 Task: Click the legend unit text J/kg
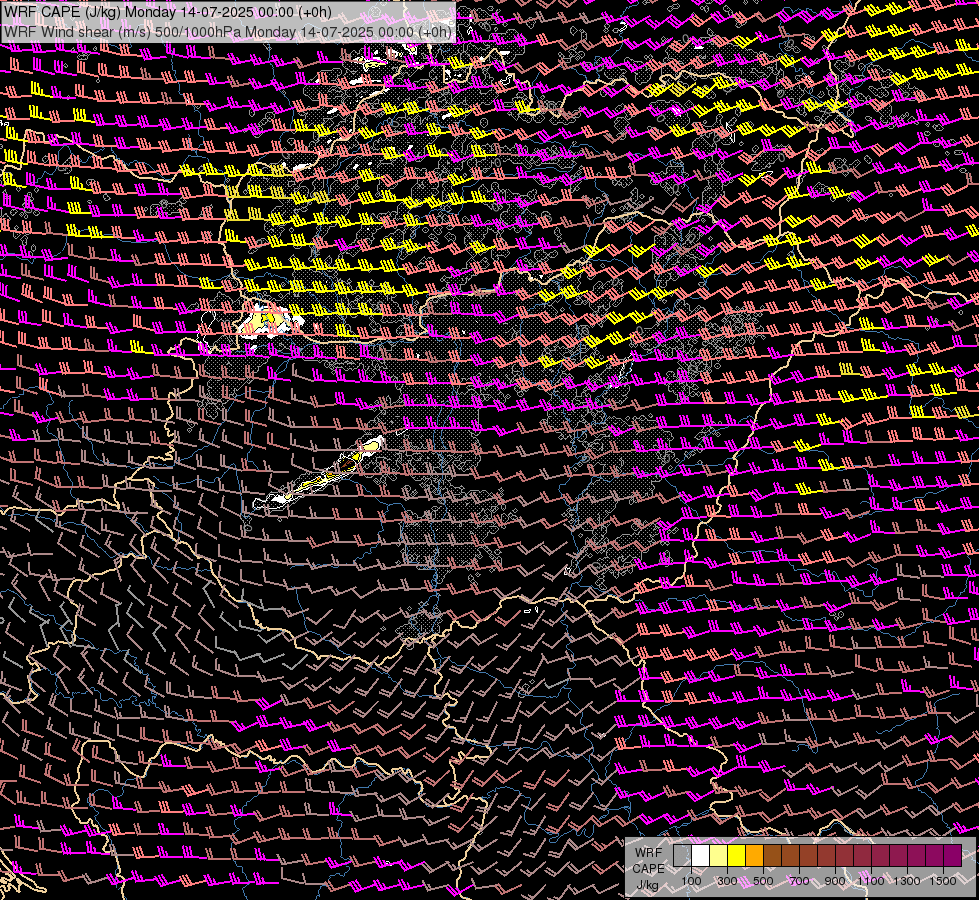tap(647, 885)
